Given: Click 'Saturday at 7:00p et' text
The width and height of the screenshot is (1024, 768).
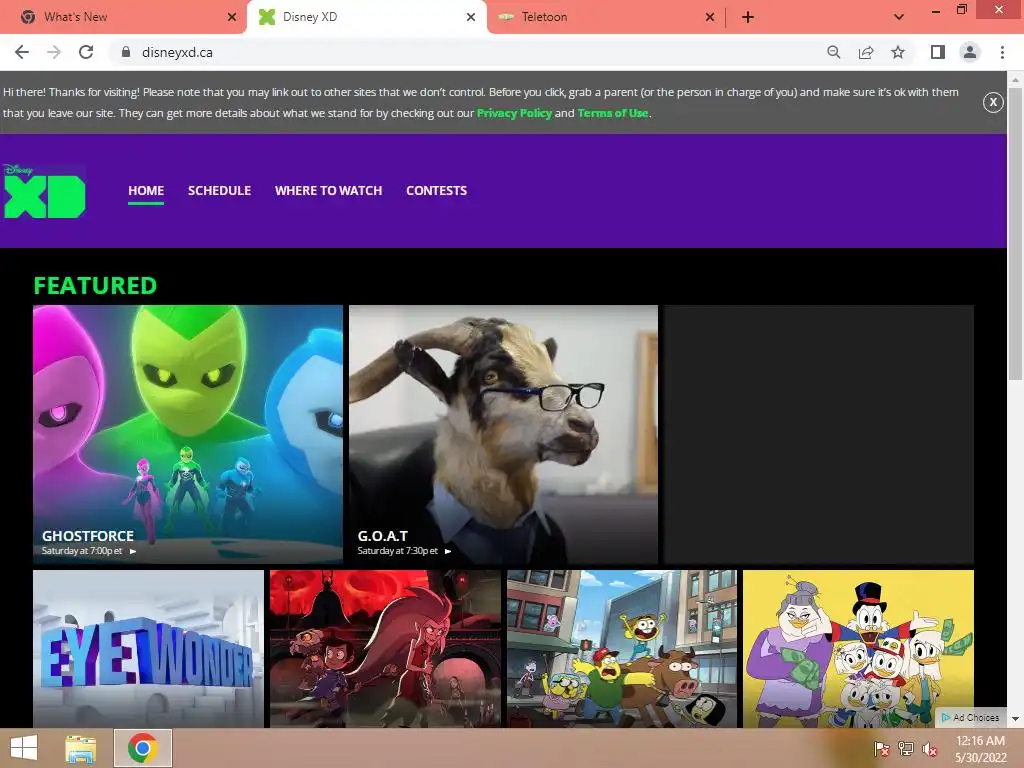Looking at the screenshot, I should 82,551.
